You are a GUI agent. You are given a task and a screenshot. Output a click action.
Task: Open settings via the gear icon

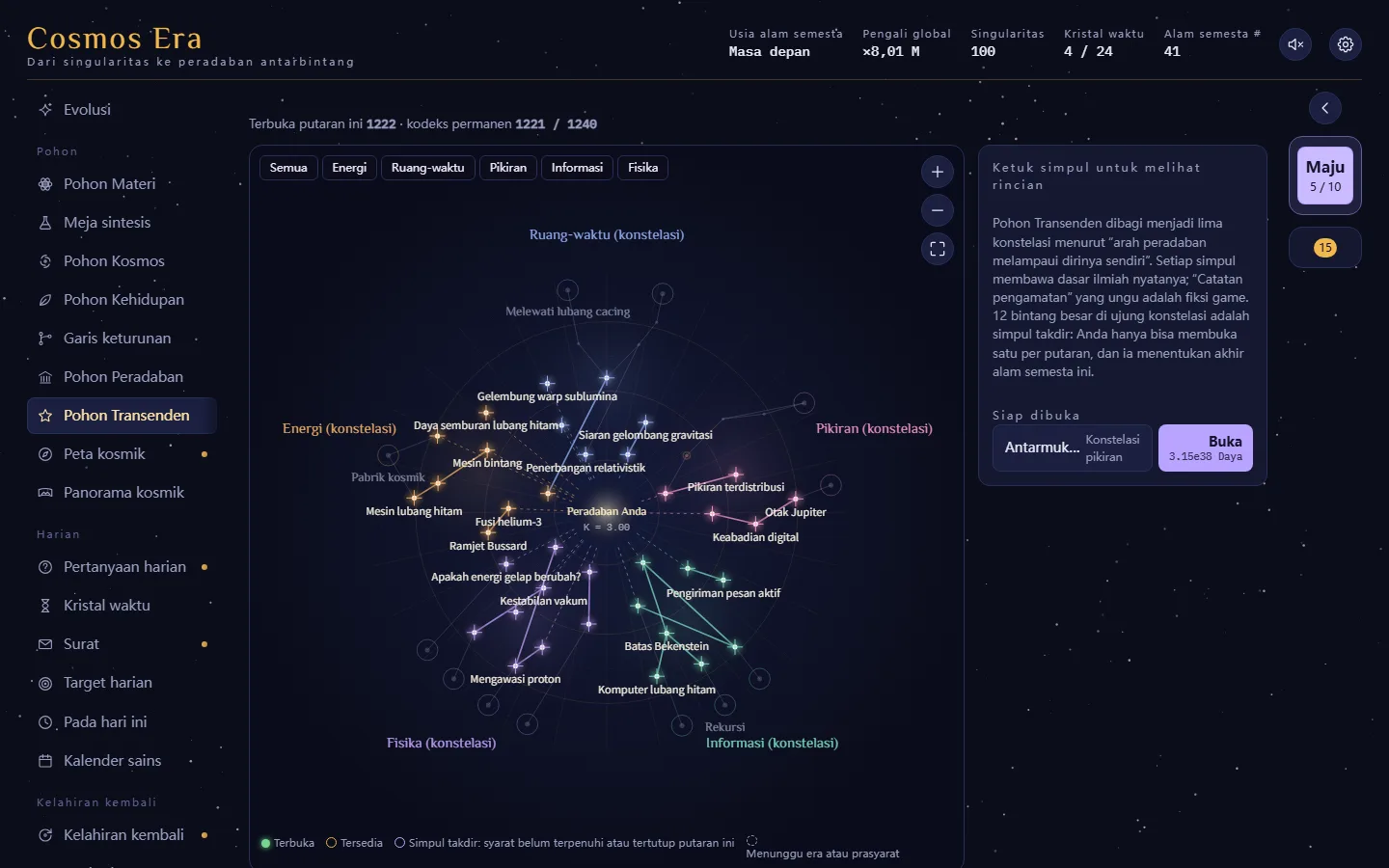click(1346, 44)
